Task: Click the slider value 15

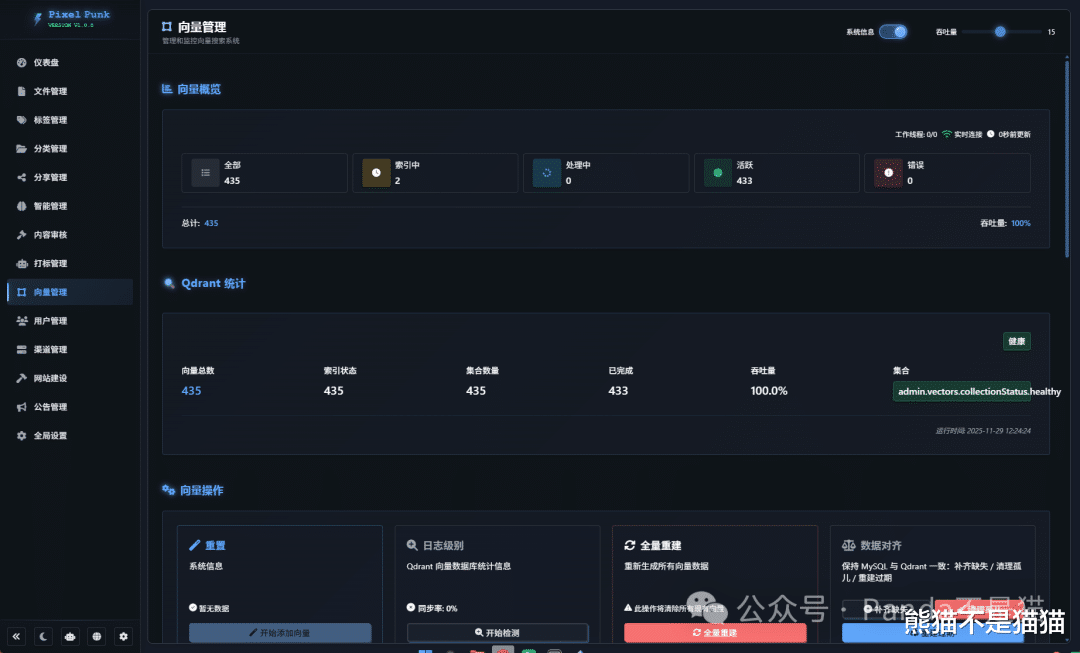Action: [1051, 32]
